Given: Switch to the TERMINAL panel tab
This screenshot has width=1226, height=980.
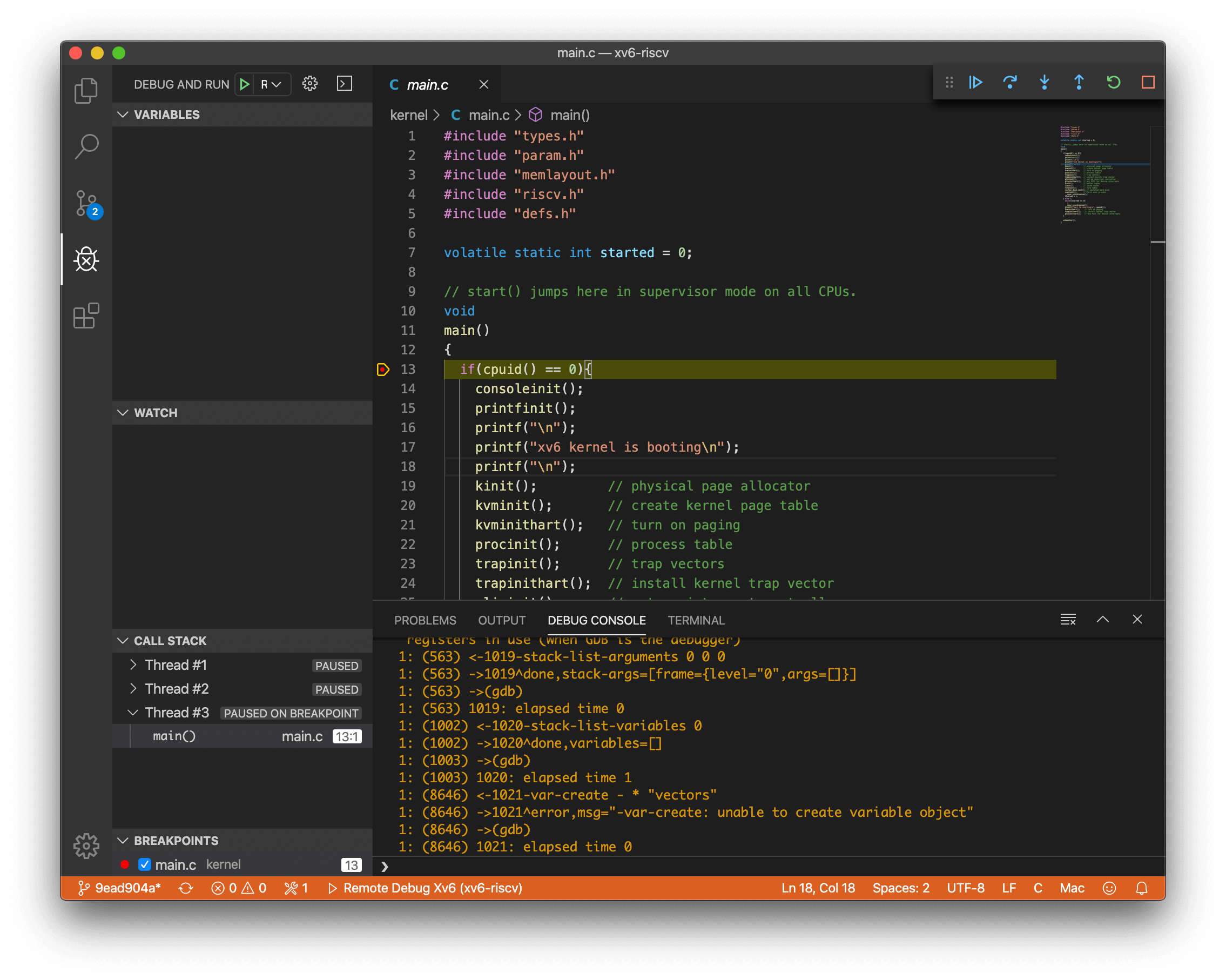Looking at the screenshot, I should tap(696, 620).
